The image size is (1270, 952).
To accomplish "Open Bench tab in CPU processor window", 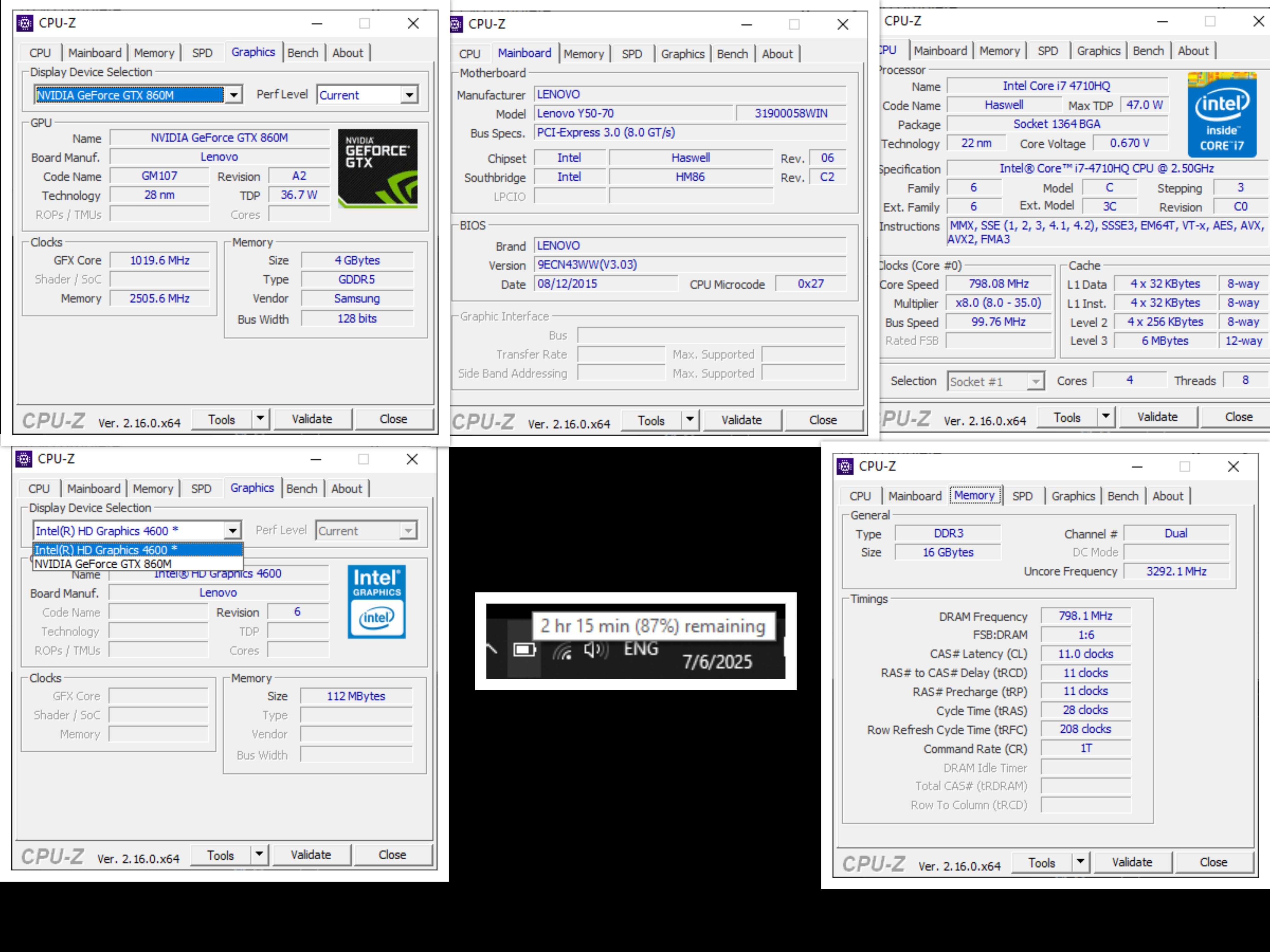I will tap(1148, 50).
